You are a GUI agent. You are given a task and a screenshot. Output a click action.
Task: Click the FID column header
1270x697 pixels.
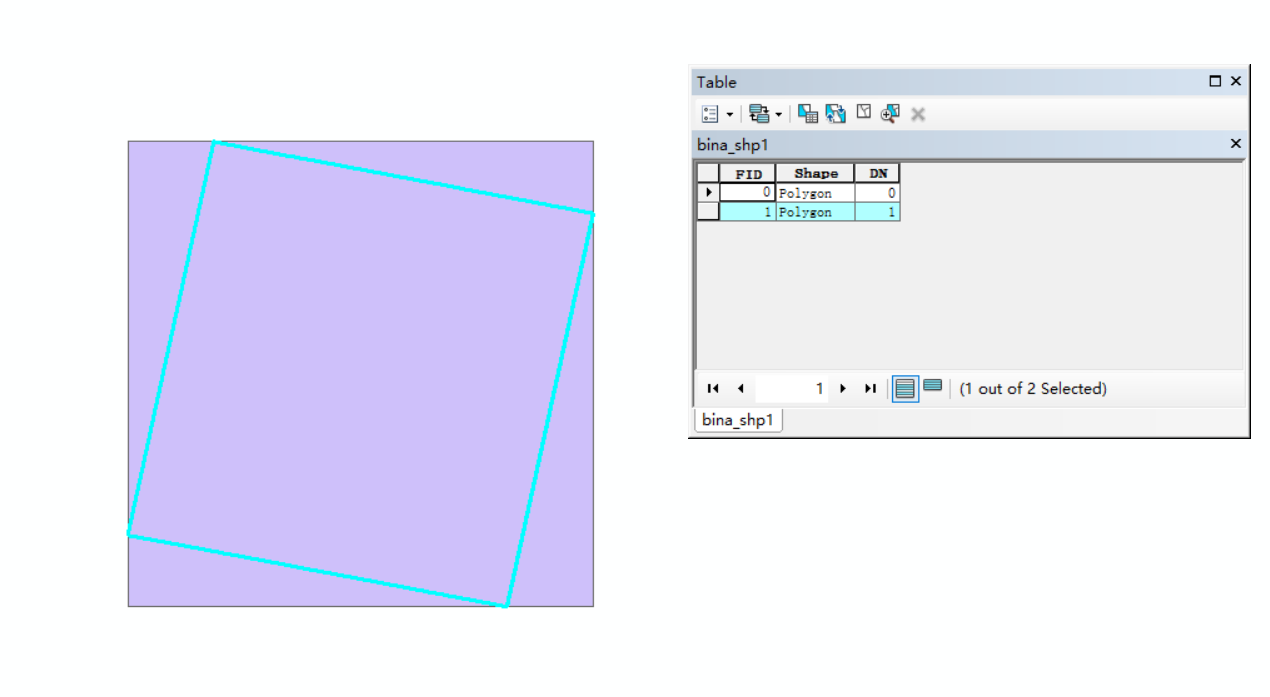(x=748, y=173)
